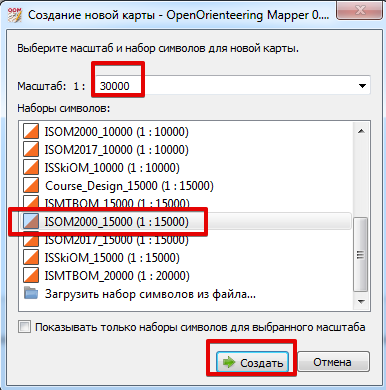Click the symbol list scroll up arrow

coord(361,131)
